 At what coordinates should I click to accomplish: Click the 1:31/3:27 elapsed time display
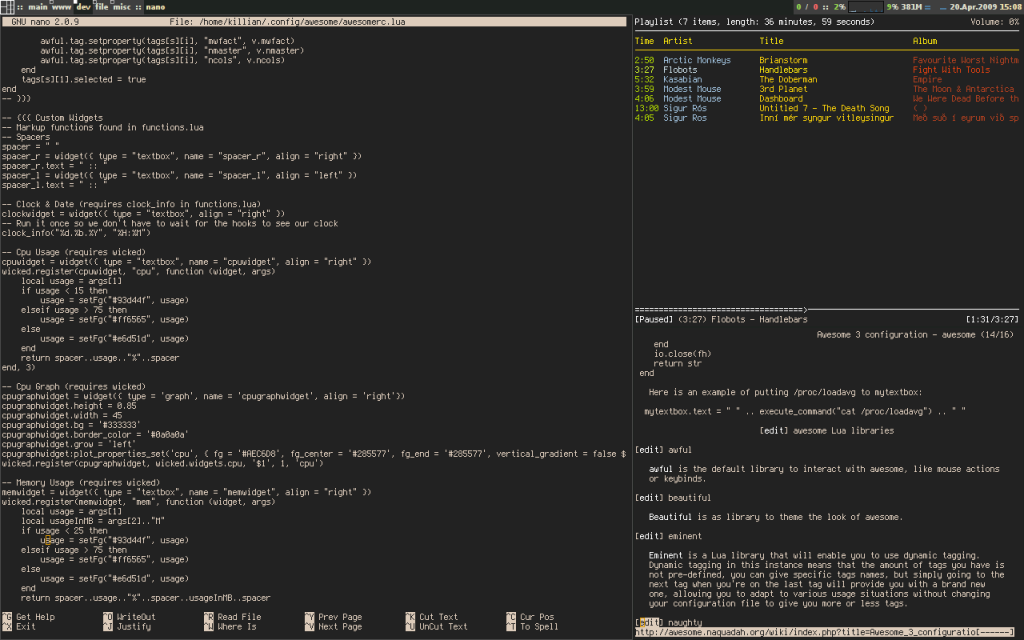click(992, 319)
